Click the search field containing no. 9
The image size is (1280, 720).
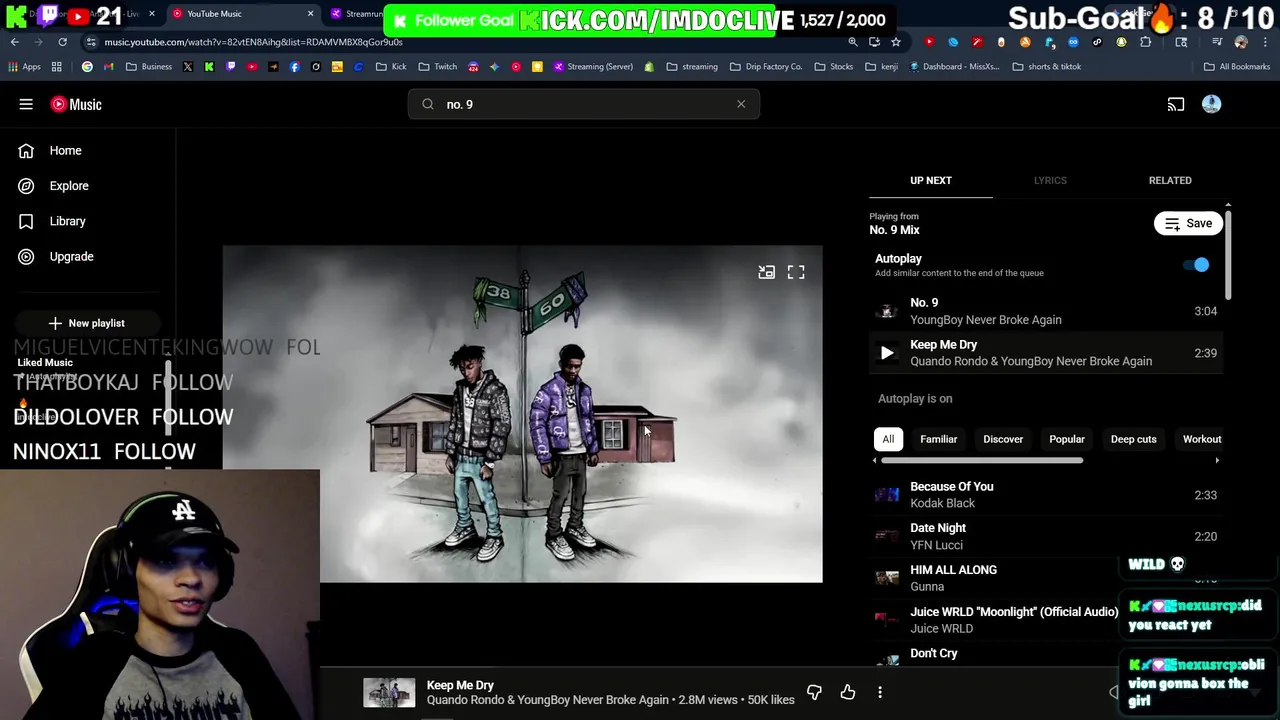pyautogui.click(x=584, y=104)
